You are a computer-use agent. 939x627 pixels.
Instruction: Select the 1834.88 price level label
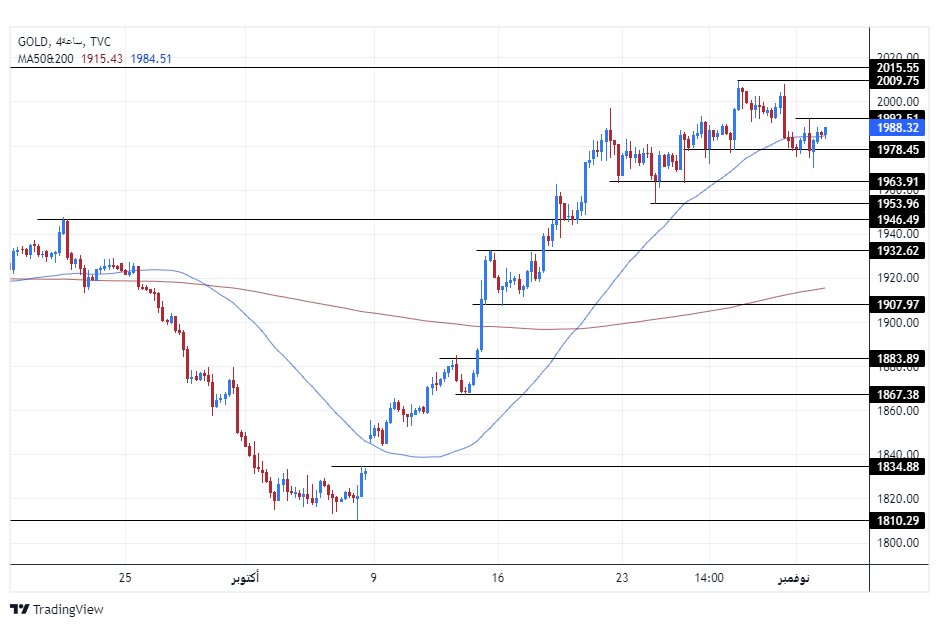tap(897, 467)
